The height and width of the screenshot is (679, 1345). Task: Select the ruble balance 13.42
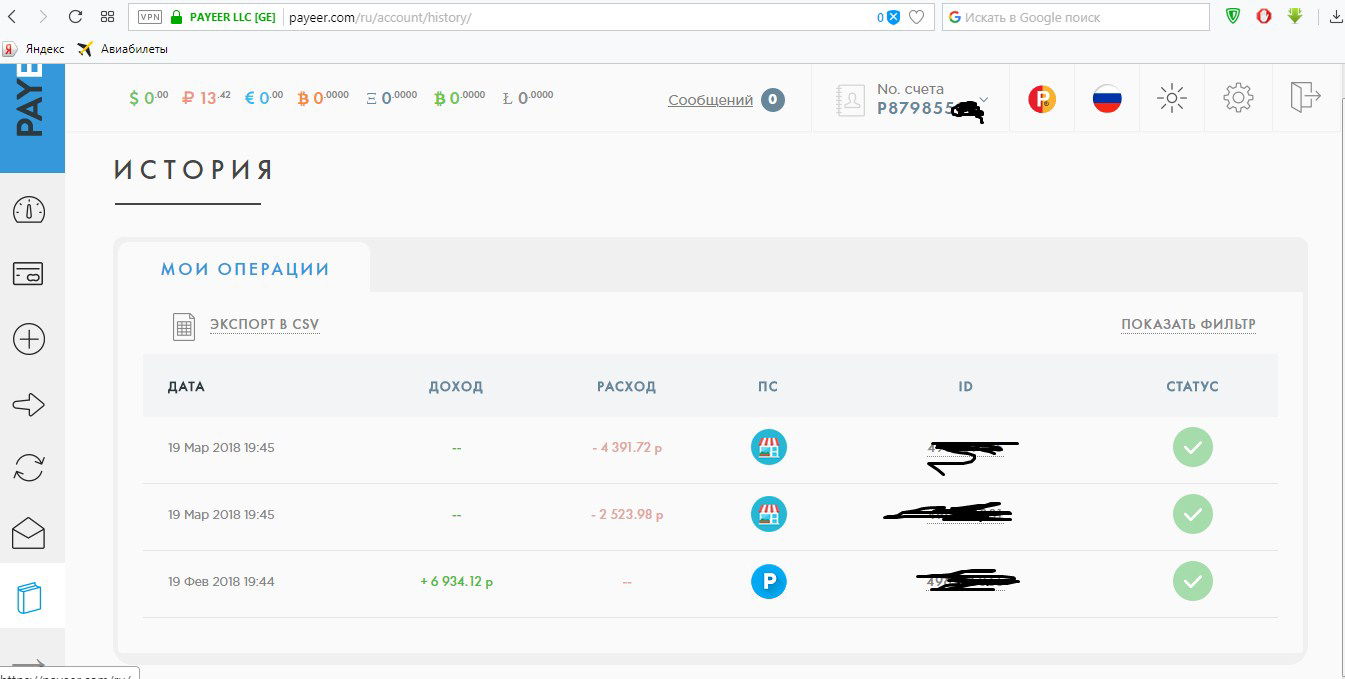(x=206, y=98)
